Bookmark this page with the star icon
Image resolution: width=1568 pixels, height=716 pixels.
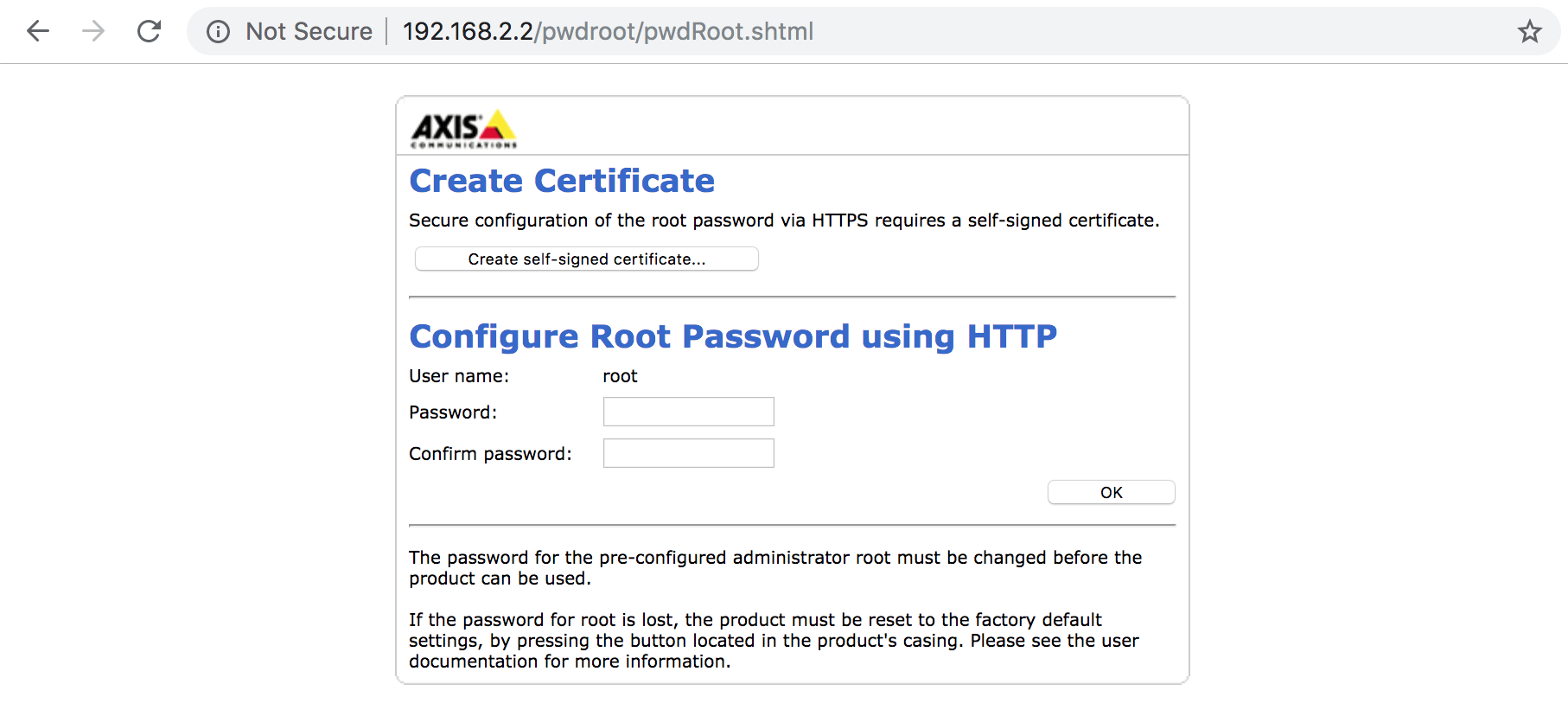[1529, 32]
